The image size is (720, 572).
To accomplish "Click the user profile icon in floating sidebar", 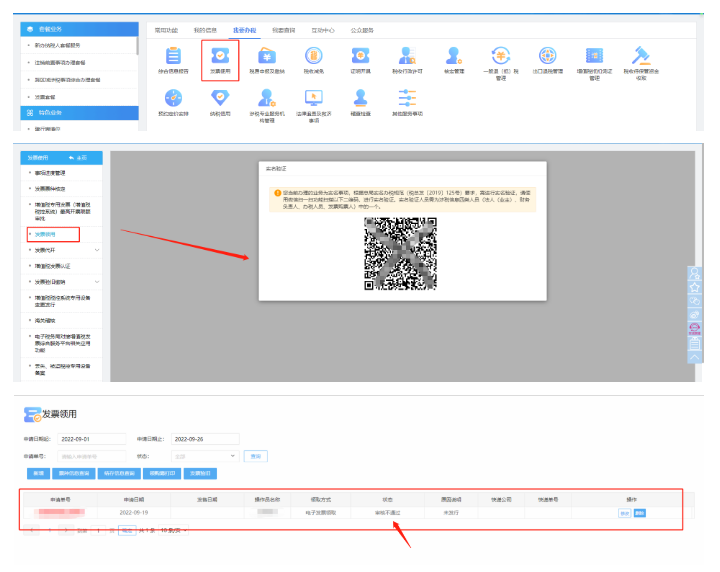I will (x=695, y=273).
